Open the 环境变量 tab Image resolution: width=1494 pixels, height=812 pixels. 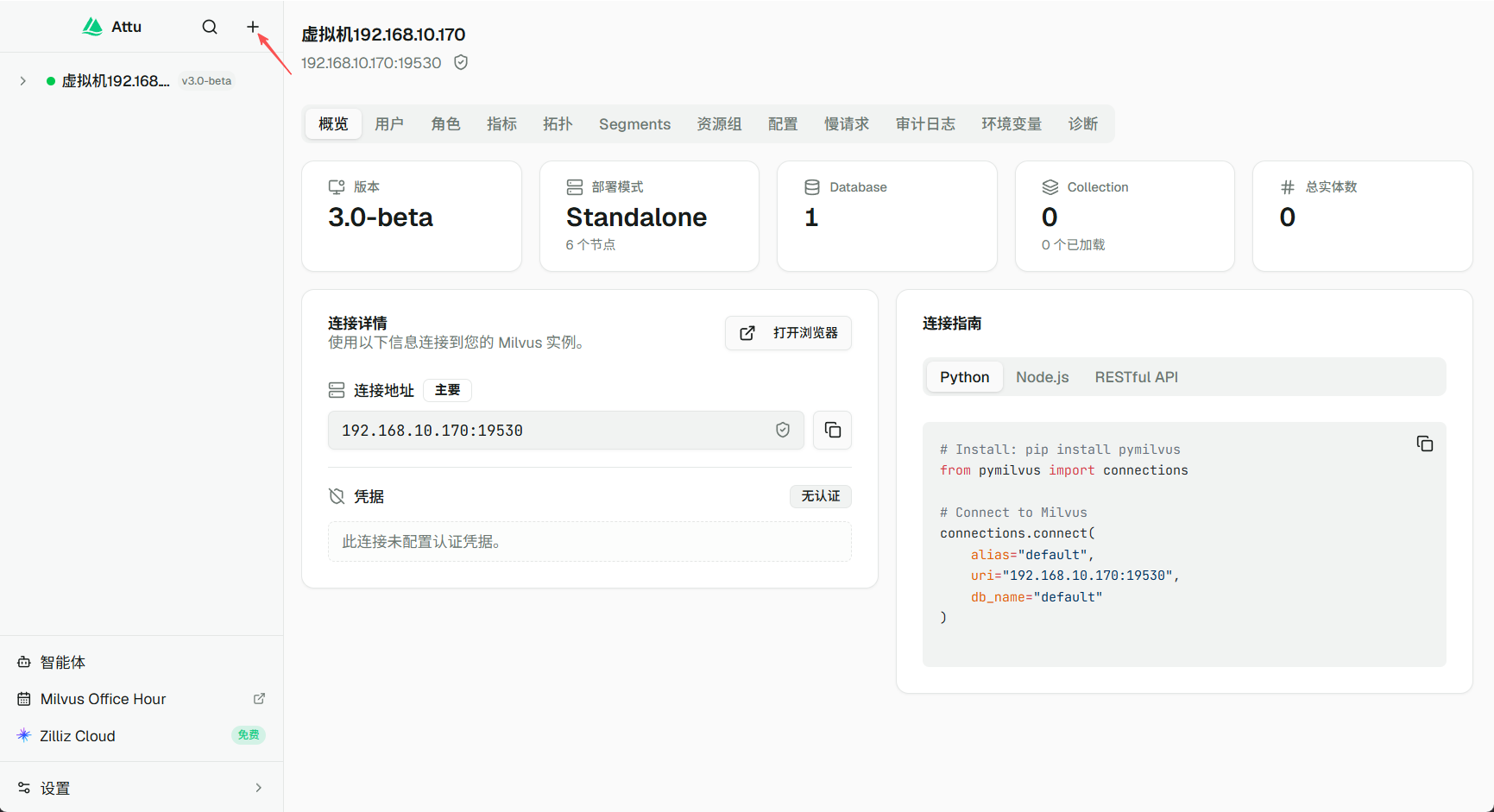coord(1012,124)
